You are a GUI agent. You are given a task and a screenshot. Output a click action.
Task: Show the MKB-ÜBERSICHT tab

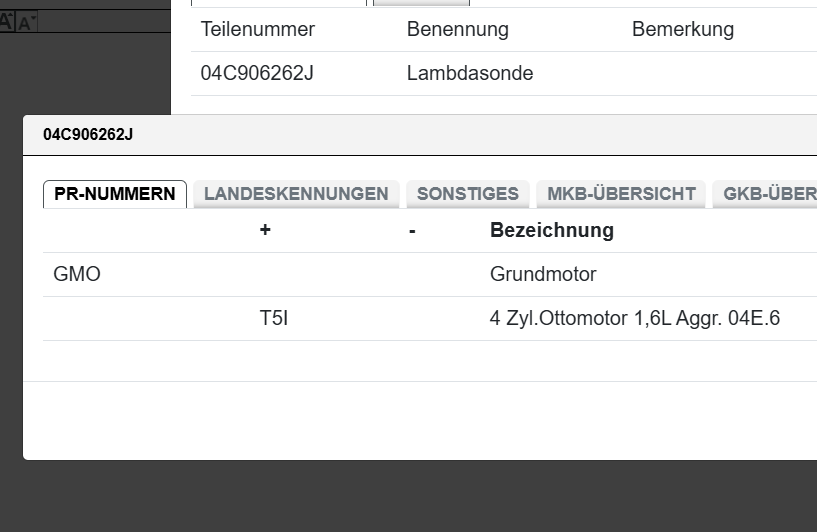click(x=621, y=194)
